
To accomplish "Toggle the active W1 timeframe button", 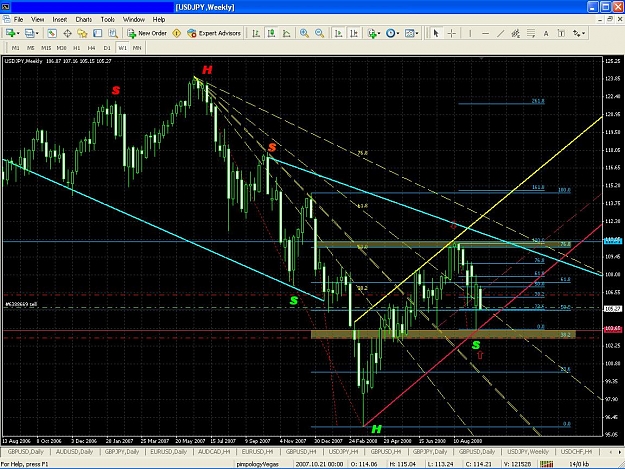I will (x=122, y=48).
